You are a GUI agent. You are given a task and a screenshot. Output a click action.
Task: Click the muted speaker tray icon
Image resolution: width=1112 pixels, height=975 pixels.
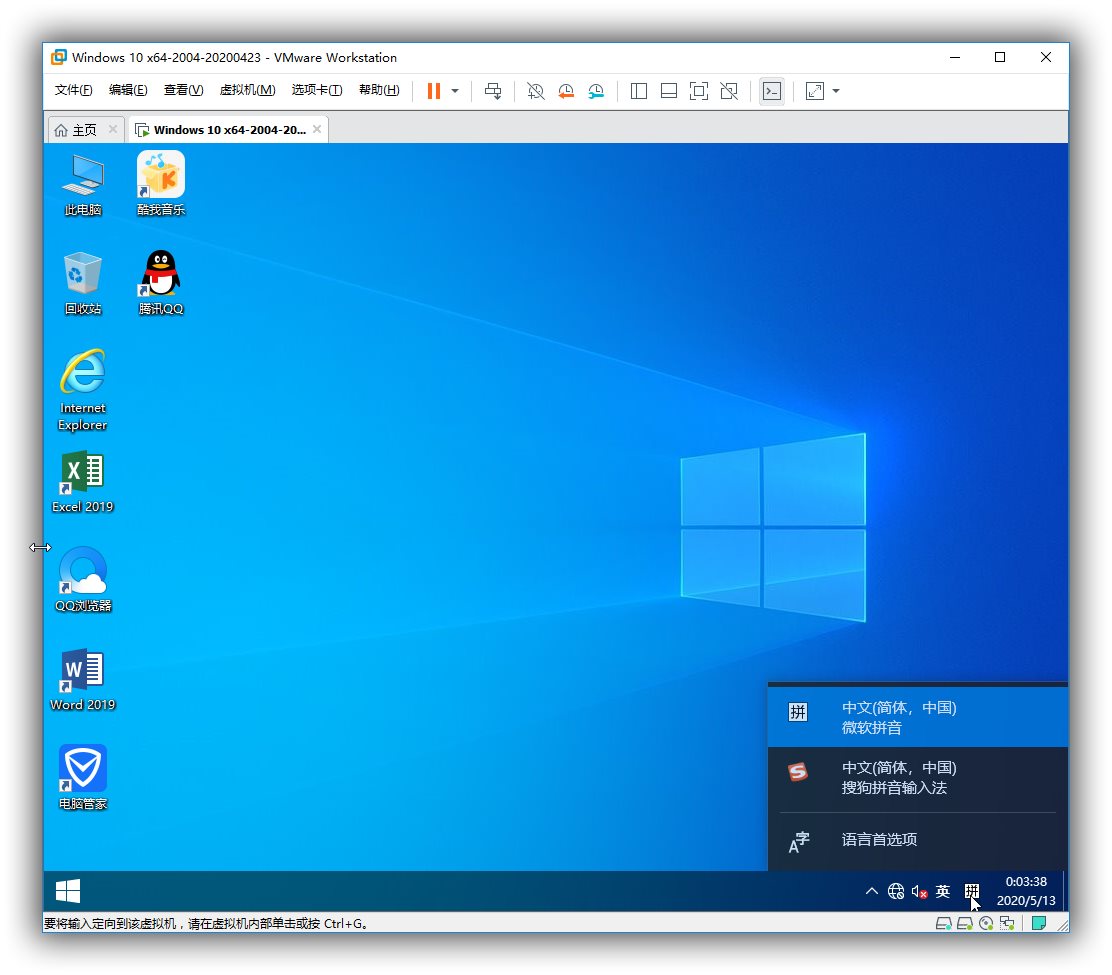920,891
